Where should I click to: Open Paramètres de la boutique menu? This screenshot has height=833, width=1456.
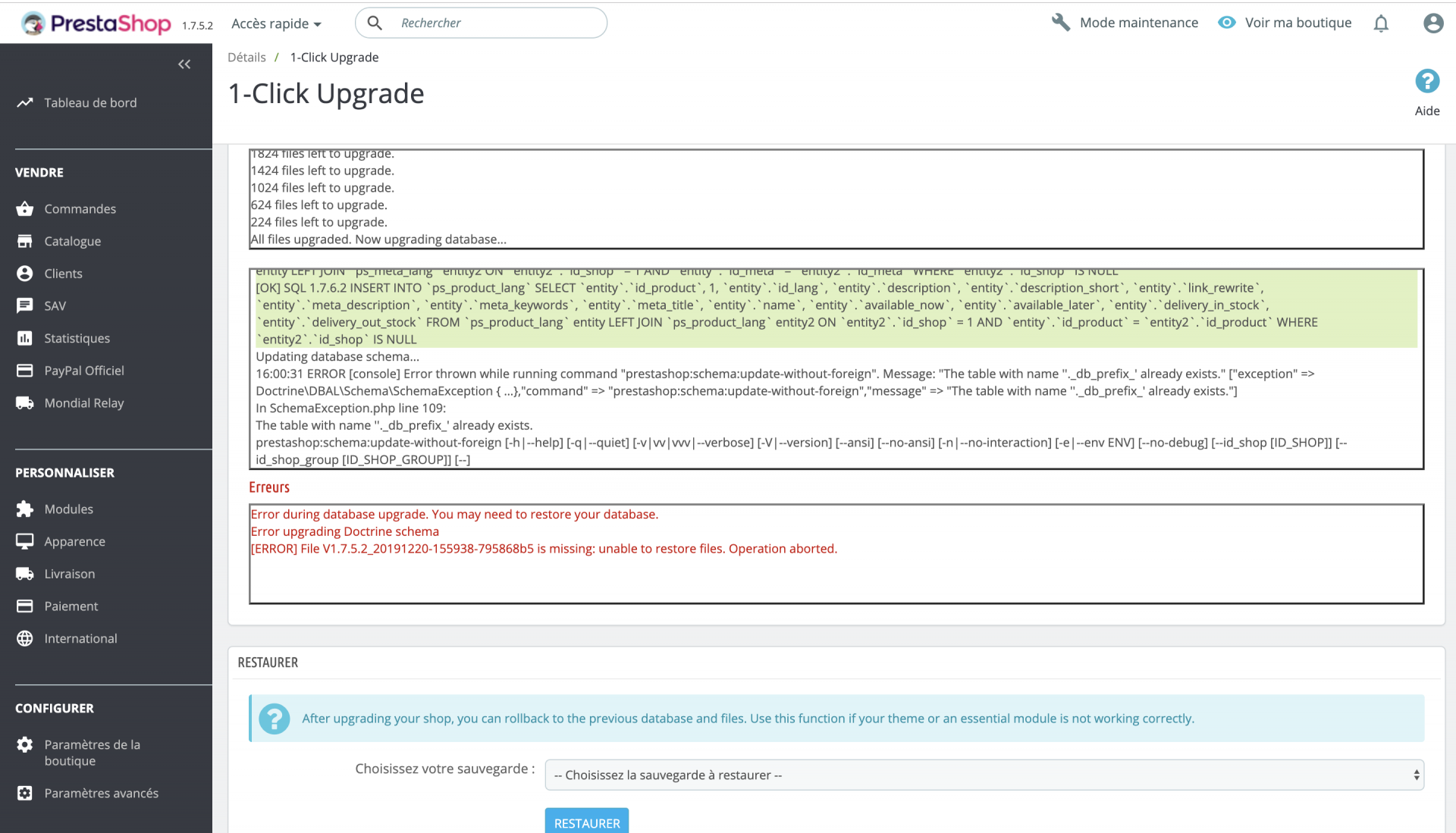click(x=92, y=753)
